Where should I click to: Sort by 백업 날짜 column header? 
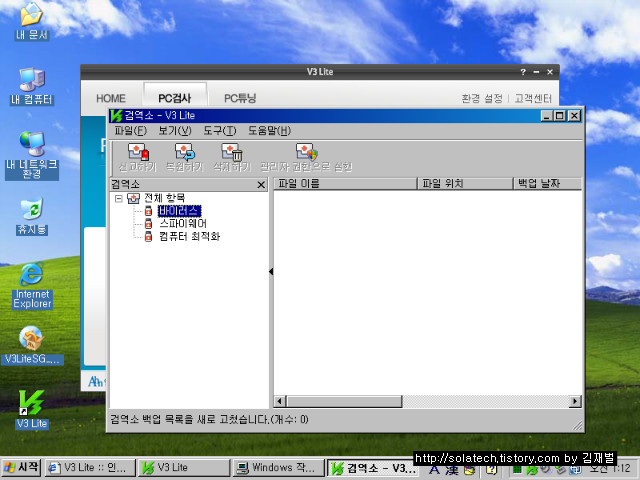(x=547, y=184)
